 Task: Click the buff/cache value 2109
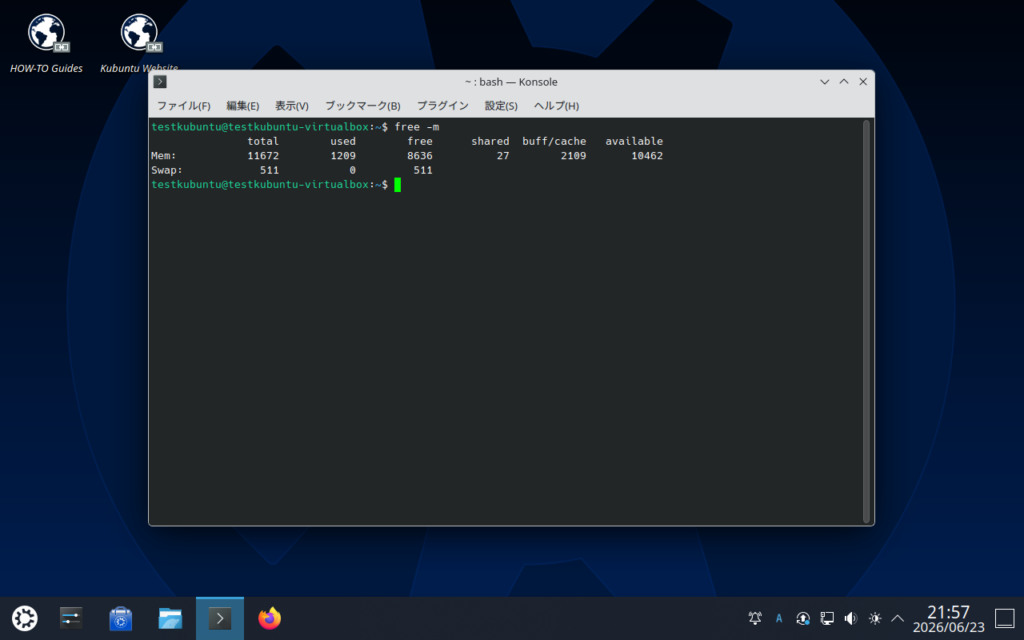573,155
